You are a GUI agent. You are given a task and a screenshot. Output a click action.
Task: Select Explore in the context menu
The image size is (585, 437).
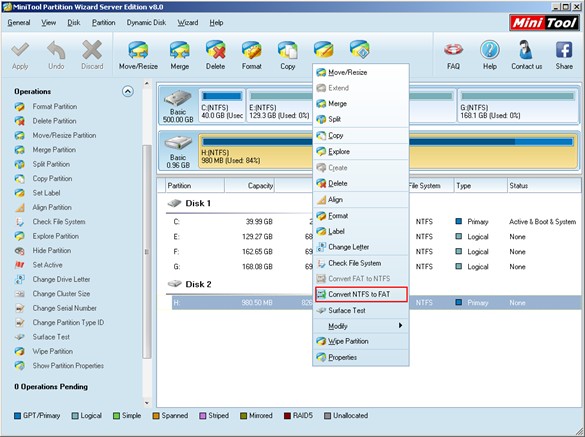click(x=361, y=152)
